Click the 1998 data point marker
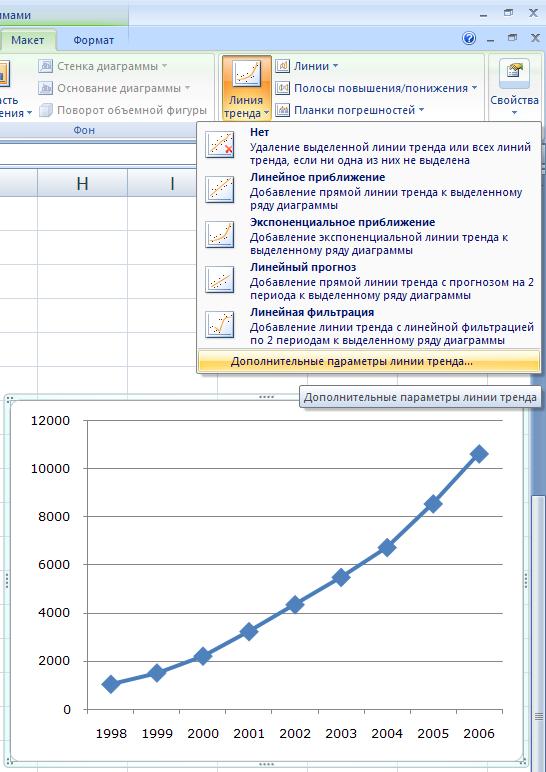 111,684
